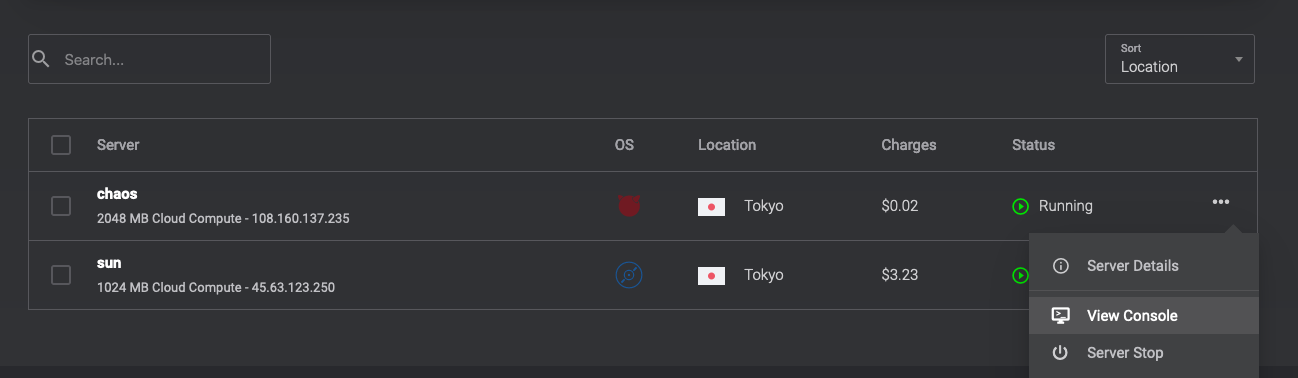Check the chaos server checkbox

click(x=61, y=206)
